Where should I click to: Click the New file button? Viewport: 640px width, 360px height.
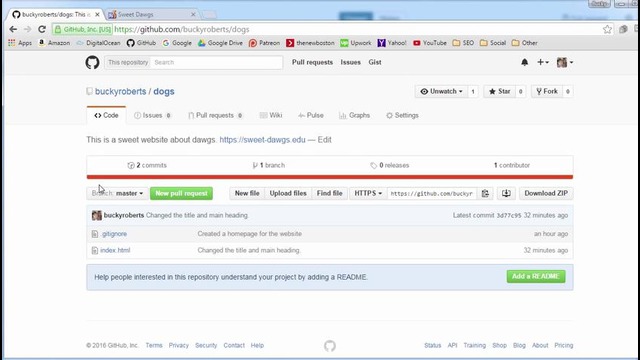point(247,193)
